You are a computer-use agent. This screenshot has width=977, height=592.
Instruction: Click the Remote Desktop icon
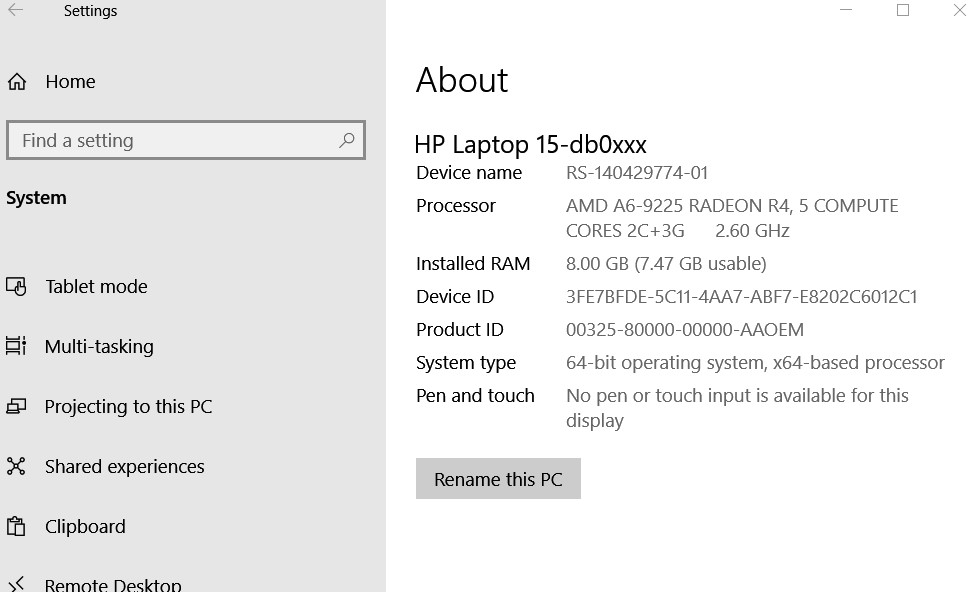click(16, 585)
